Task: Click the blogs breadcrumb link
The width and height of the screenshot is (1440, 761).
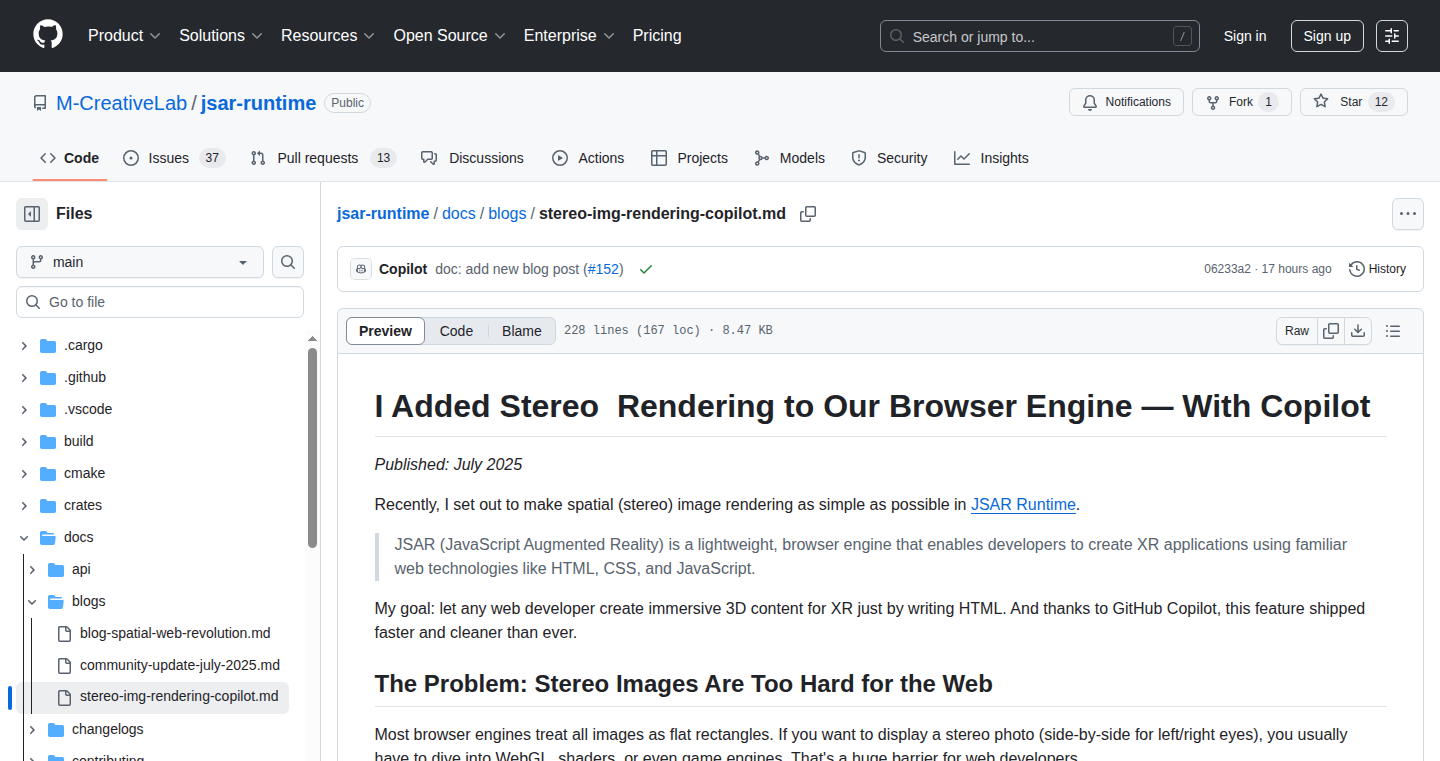Action: click(507, 214)
